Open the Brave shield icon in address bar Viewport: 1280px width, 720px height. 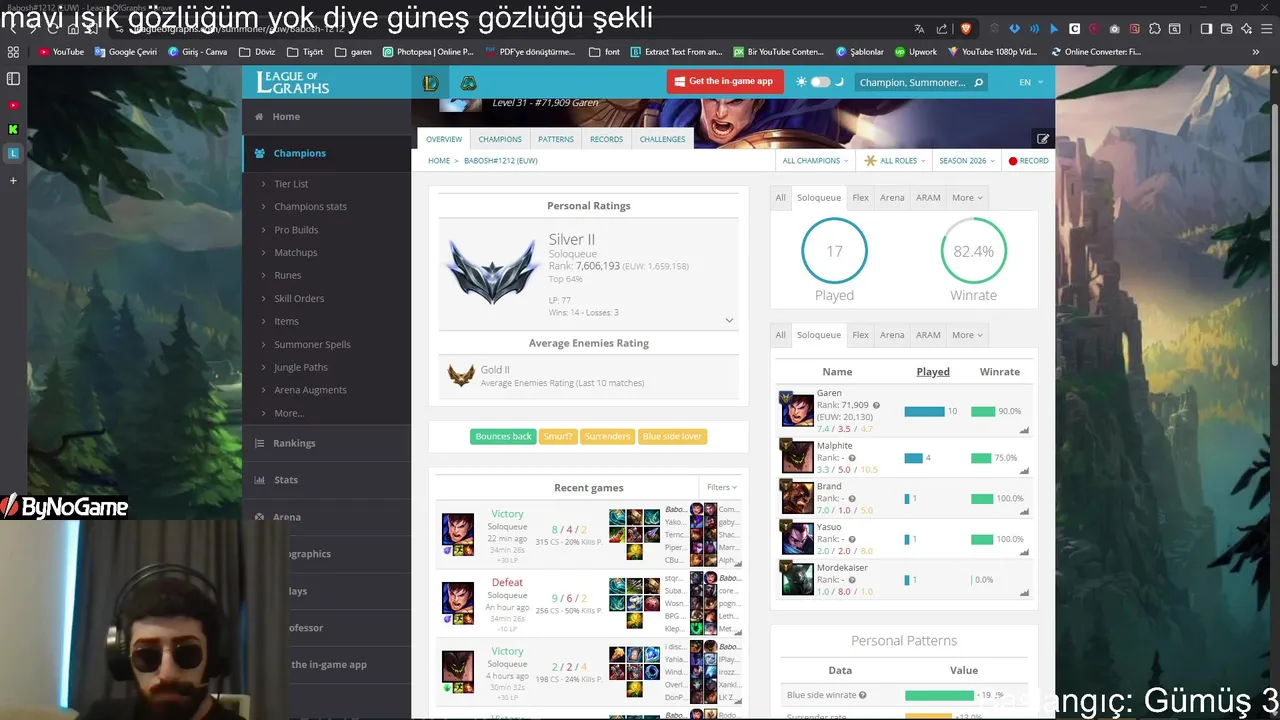pyautogui.click(x=965, y=29)
